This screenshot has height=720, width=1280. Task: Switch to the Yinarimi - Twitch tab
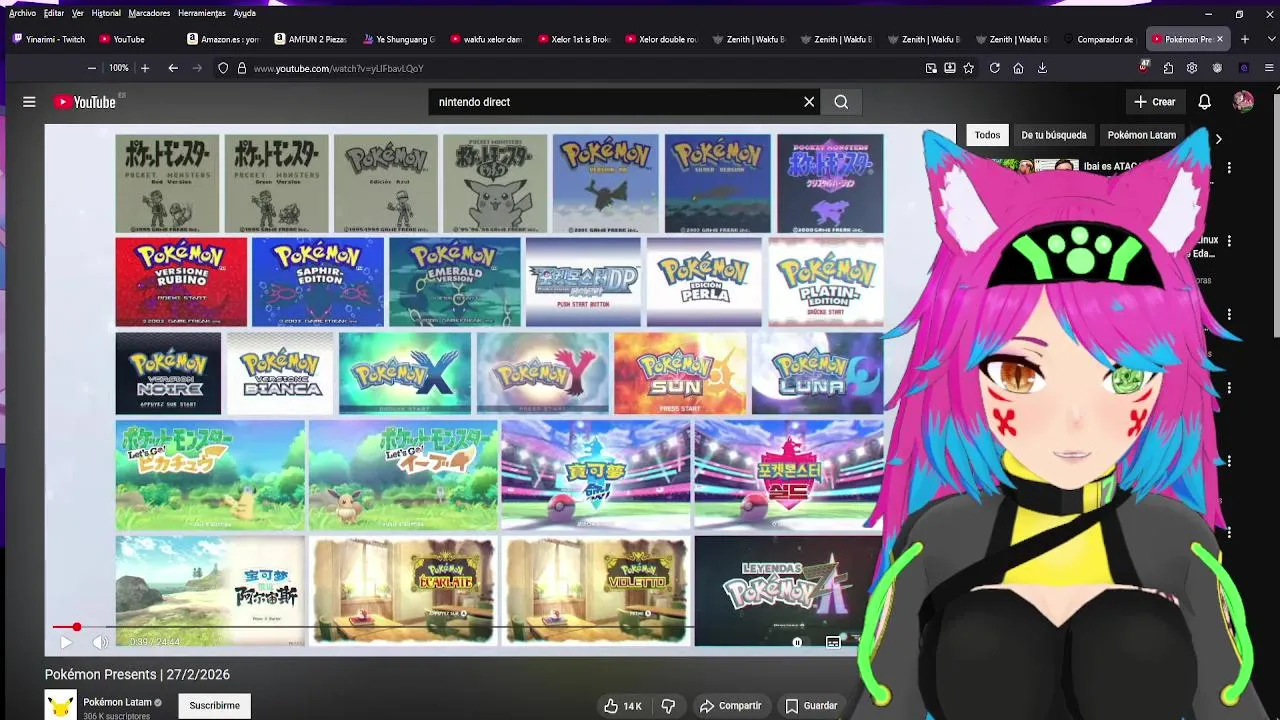(x=50, y=39)
